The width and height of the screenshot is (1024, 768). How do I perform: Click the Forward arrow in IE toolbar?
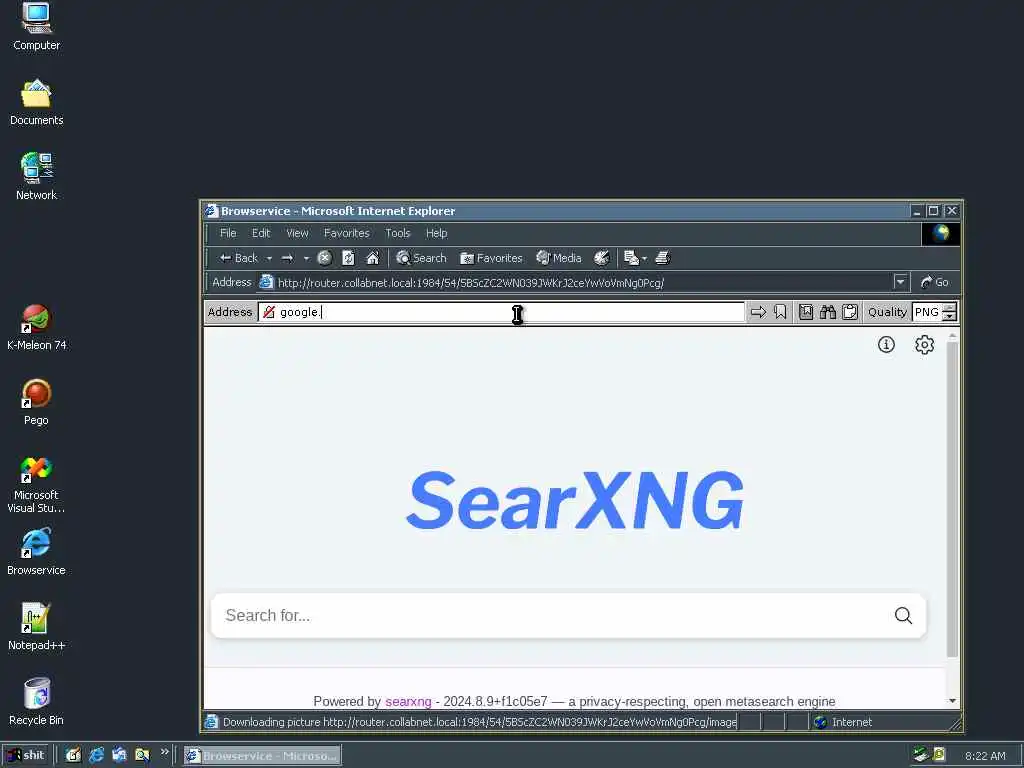[x=287, y=258]
